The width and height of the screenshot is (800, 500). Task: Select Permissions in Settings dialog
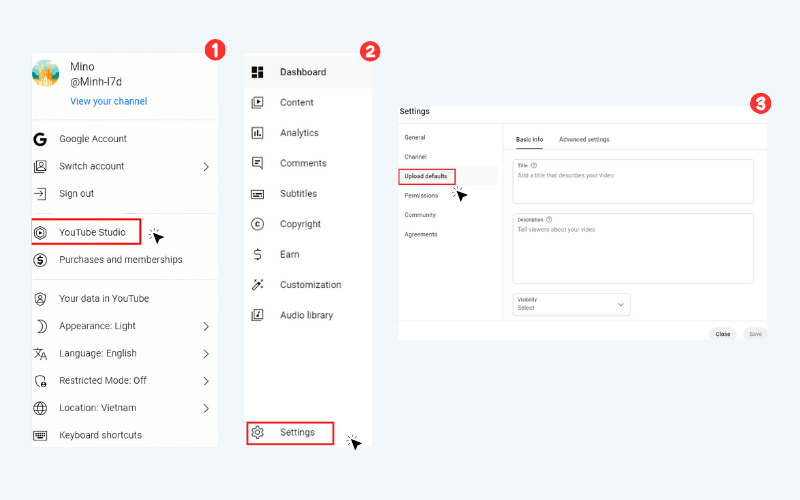coord(421,195)
